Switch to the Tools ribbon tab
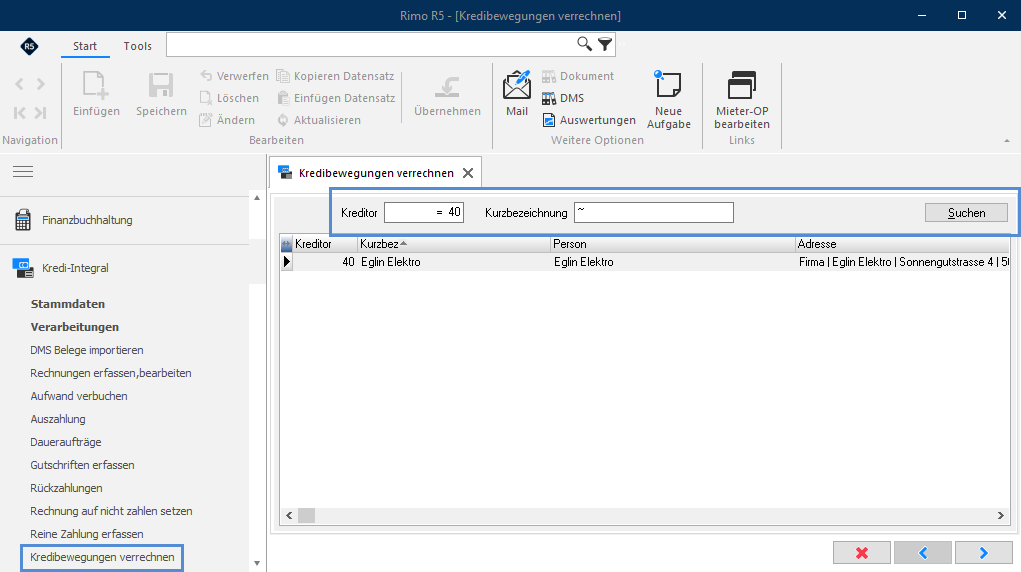This screenshot has width=1021, height=572. coord(137,46)
